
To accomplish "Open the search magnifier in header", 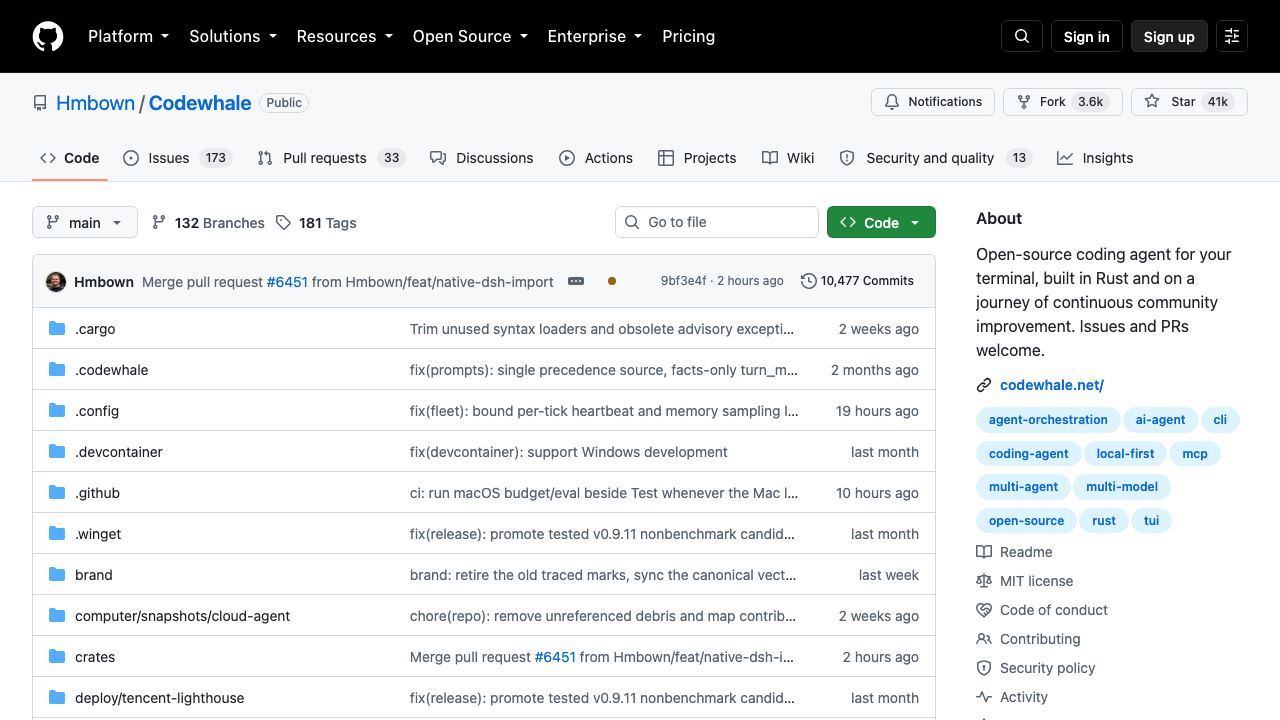I will coord(1022,36).
